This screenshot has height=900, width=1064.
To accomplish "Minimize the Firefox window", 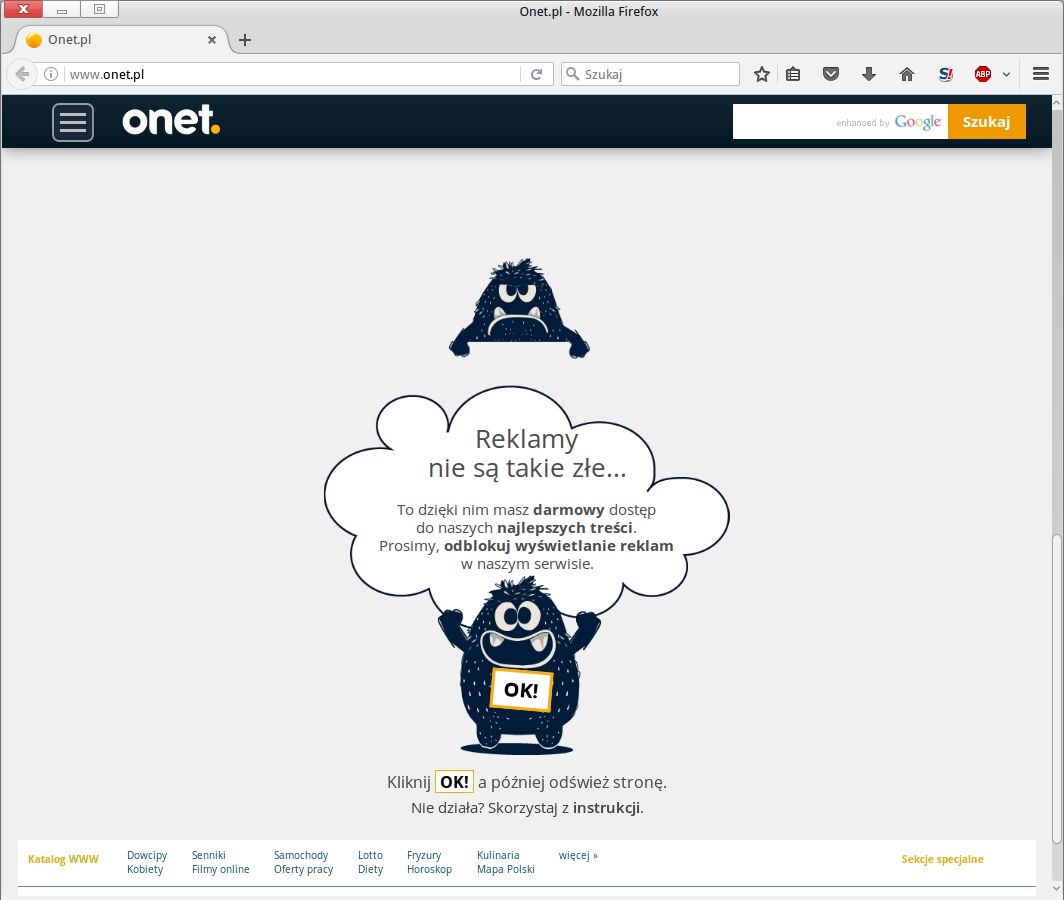I will click(x=62, y=9).
